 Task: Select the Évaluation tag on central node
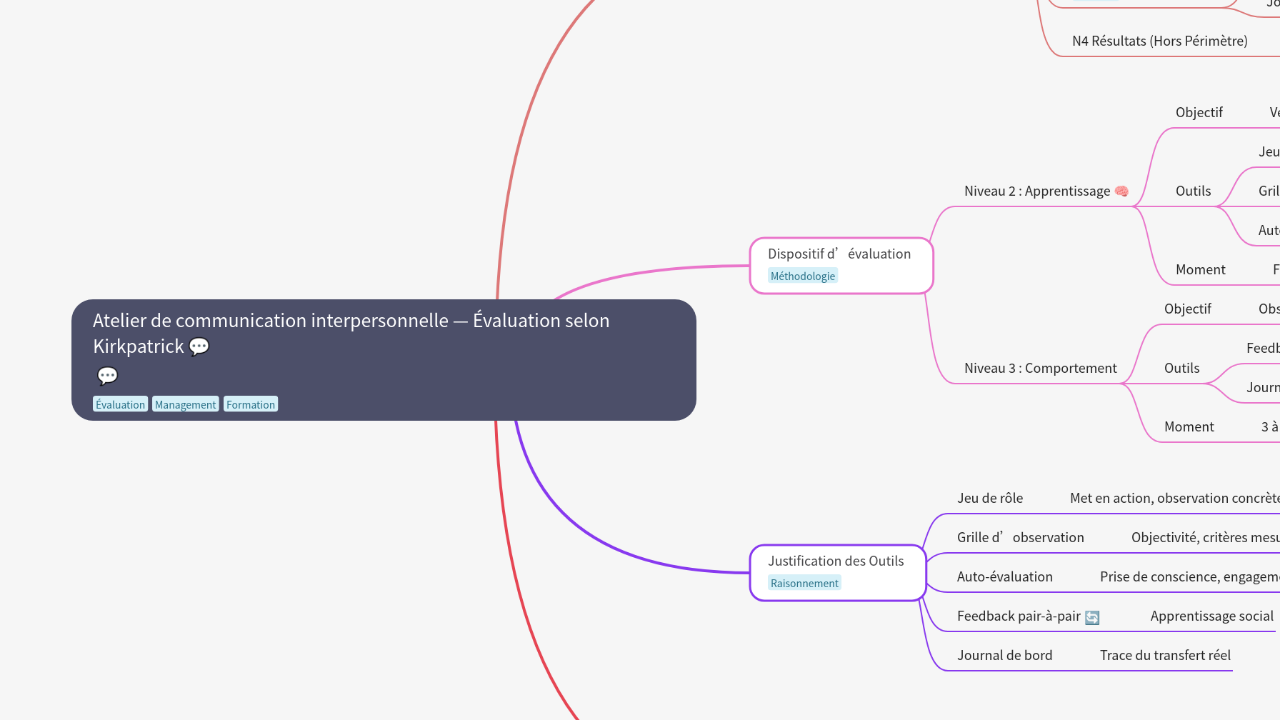click(120, 405)
